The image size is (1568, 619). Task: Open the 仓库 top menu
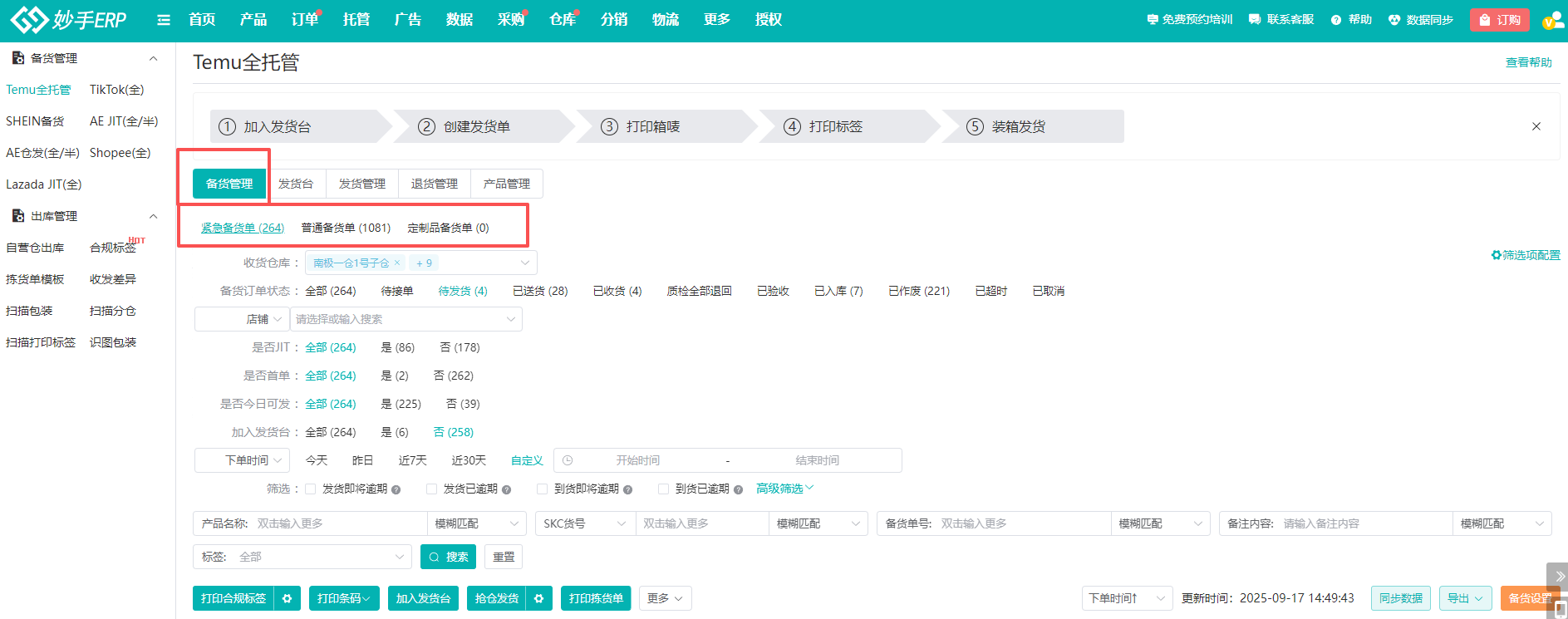563,20
